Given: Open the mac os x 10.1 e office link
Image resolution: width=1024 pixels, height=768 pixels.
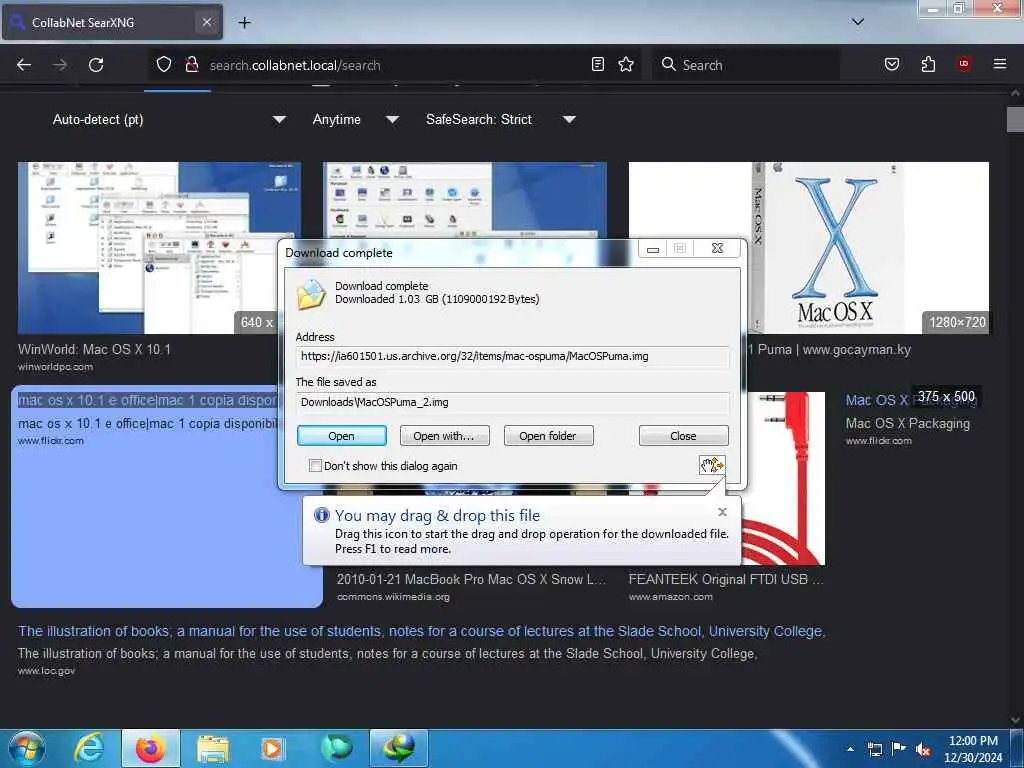Looking at the screenshot, I should pyautogui.click(x=148, y=400).
